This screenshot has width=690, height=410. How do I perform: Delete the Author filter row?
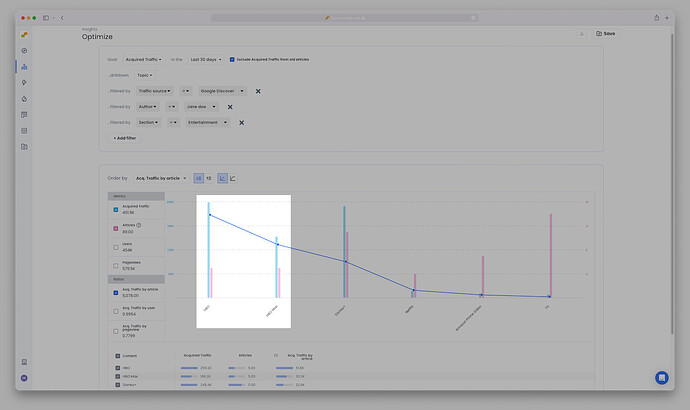tap(230, 107)
